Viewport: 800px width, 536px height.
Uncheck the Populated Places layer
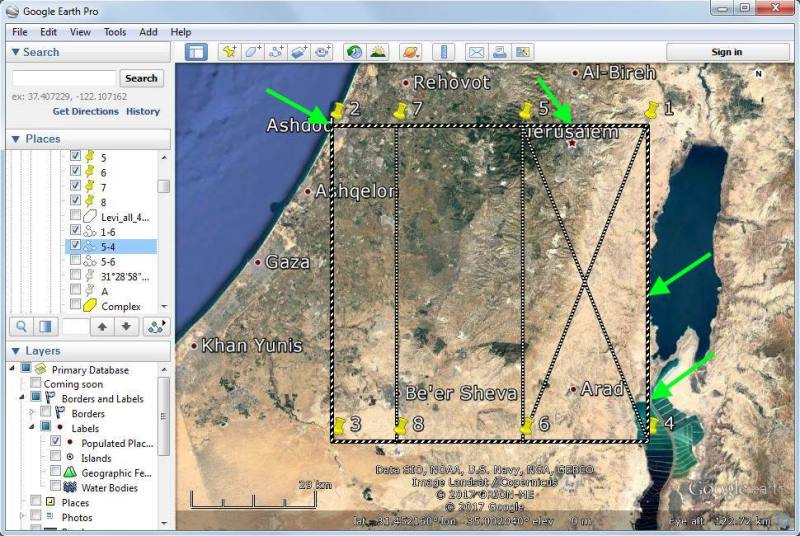click(56, 441)
